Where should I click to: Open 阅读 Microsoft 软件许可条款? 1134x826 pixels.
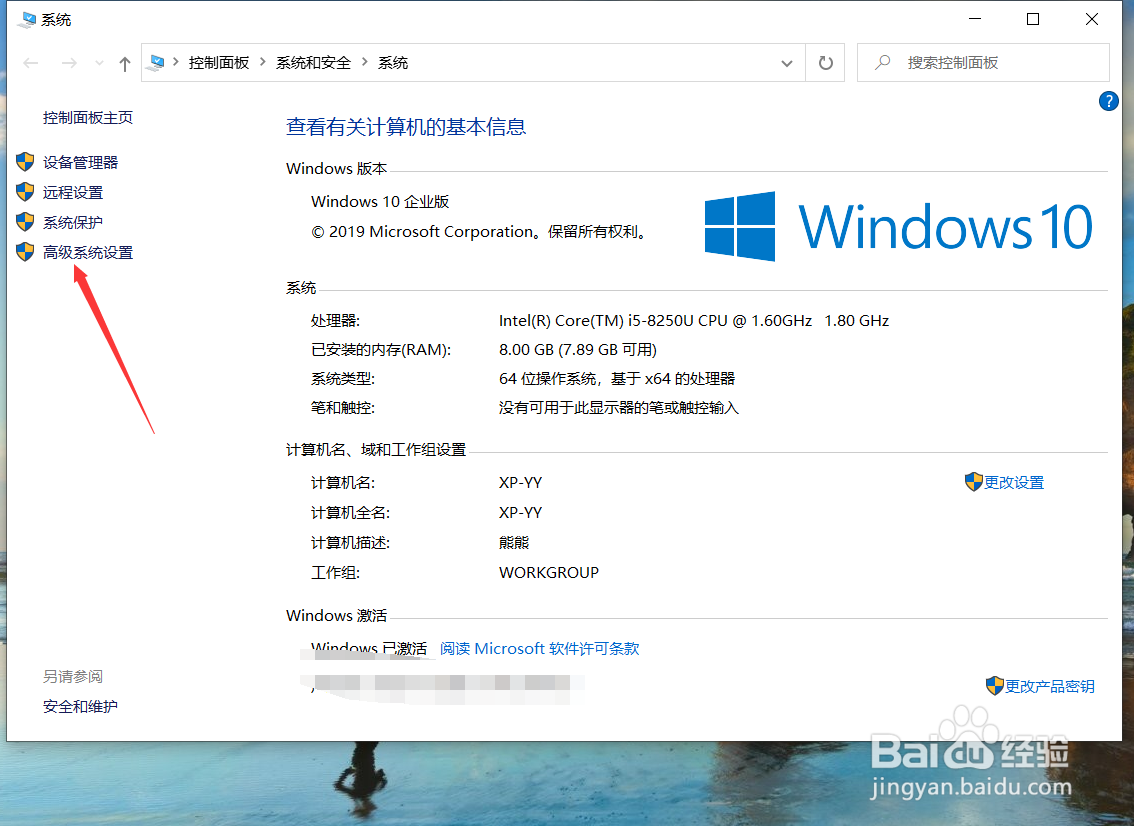[x=539, y=648]
